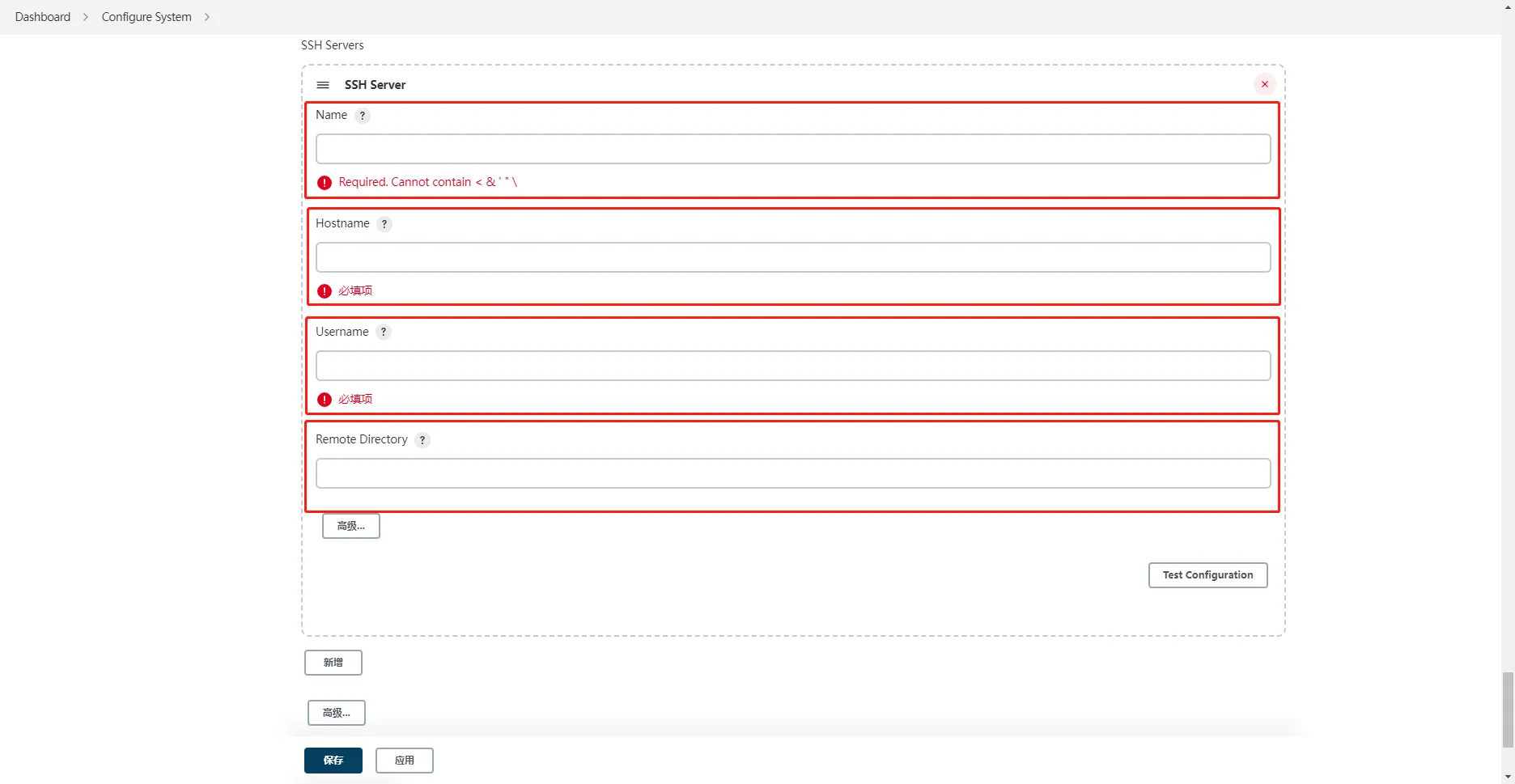Expand the chevron after Dashboard breadcrumb
This screenshot has height=784, width=1515.
tap(86, 17)
